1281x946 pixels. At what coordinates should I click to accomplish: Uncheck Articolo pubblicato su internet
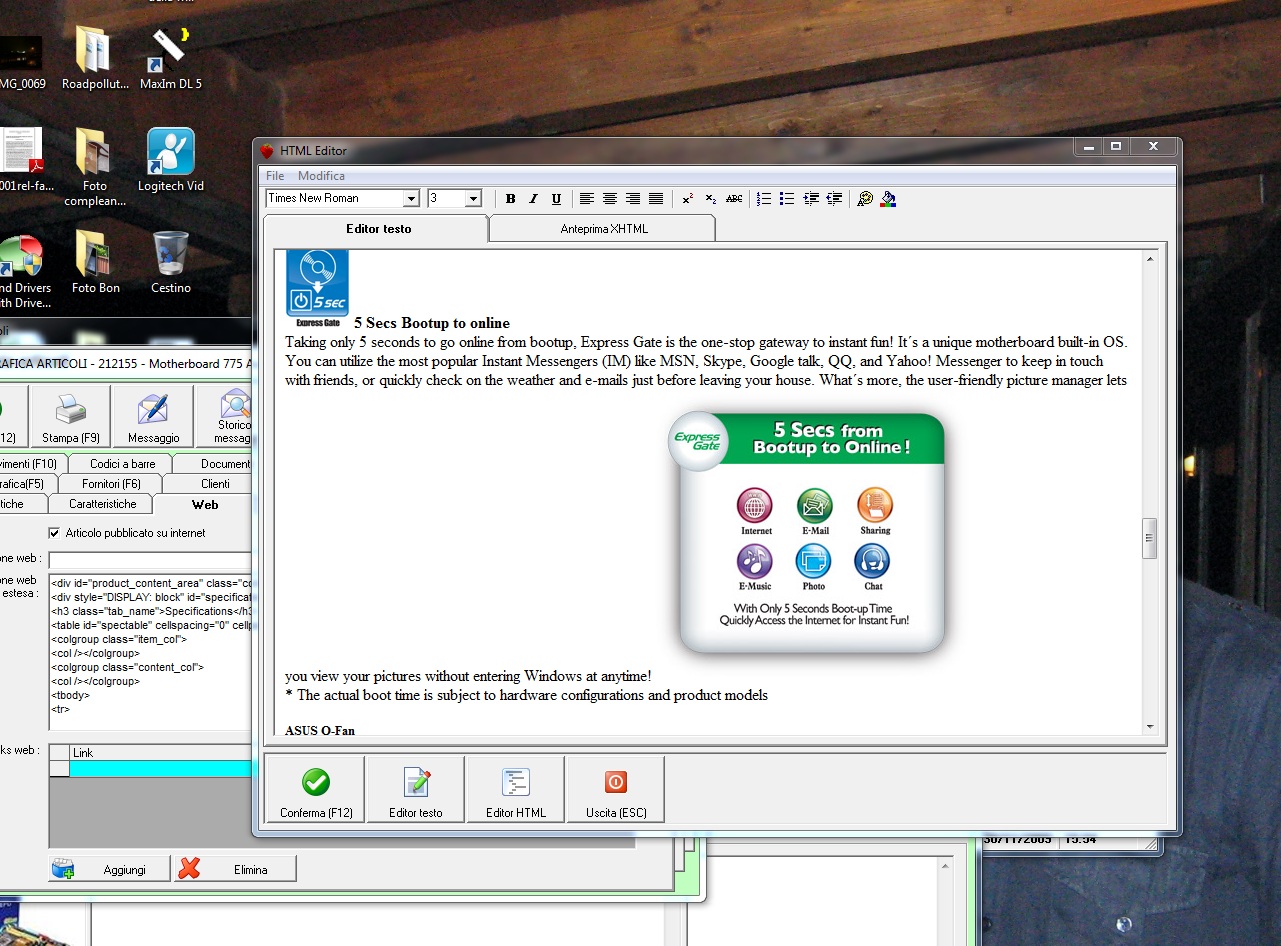pyautogui.click(x=55, y=533)
